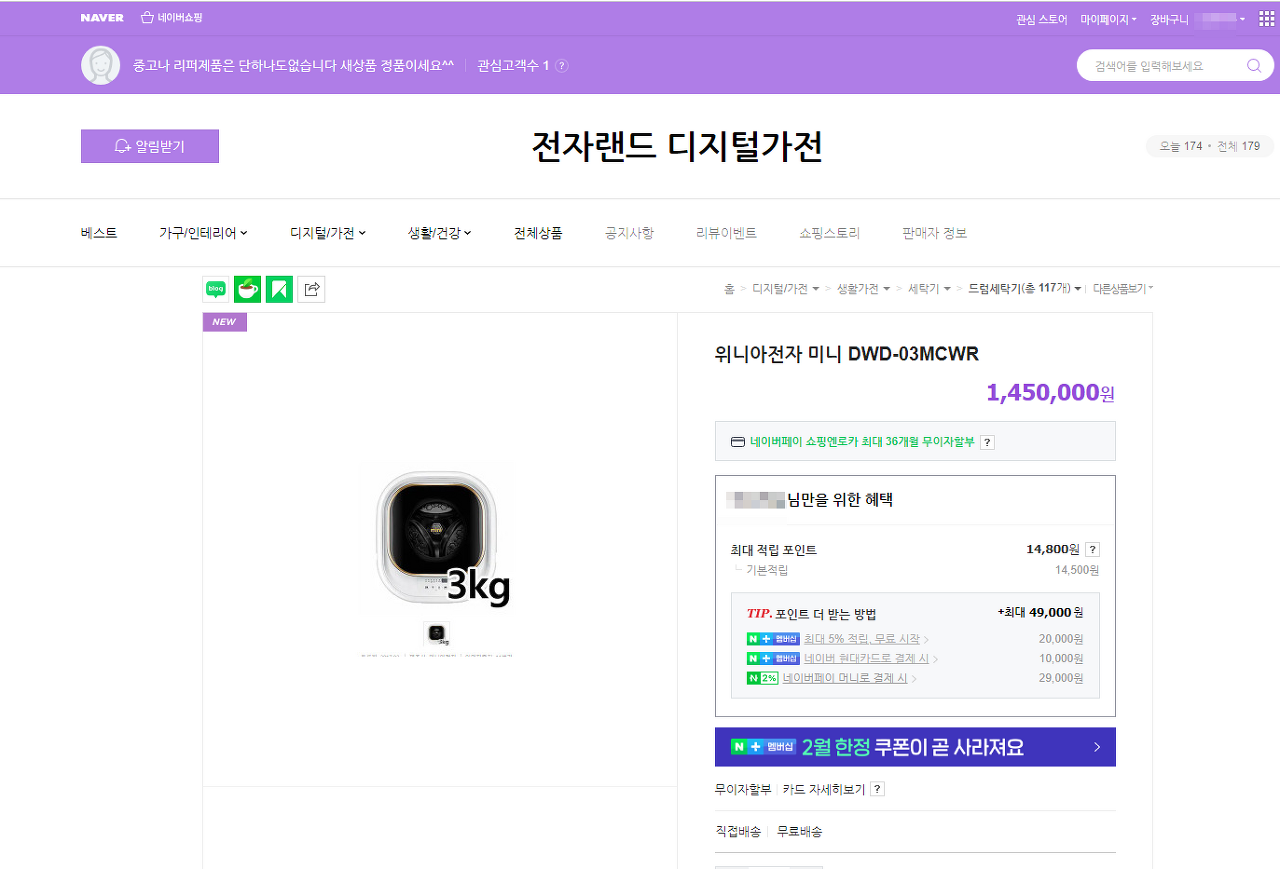Open the help icon next to 카드 자세히보기
The height and width of the screenshot is (869, 1280).
(877, 789)
